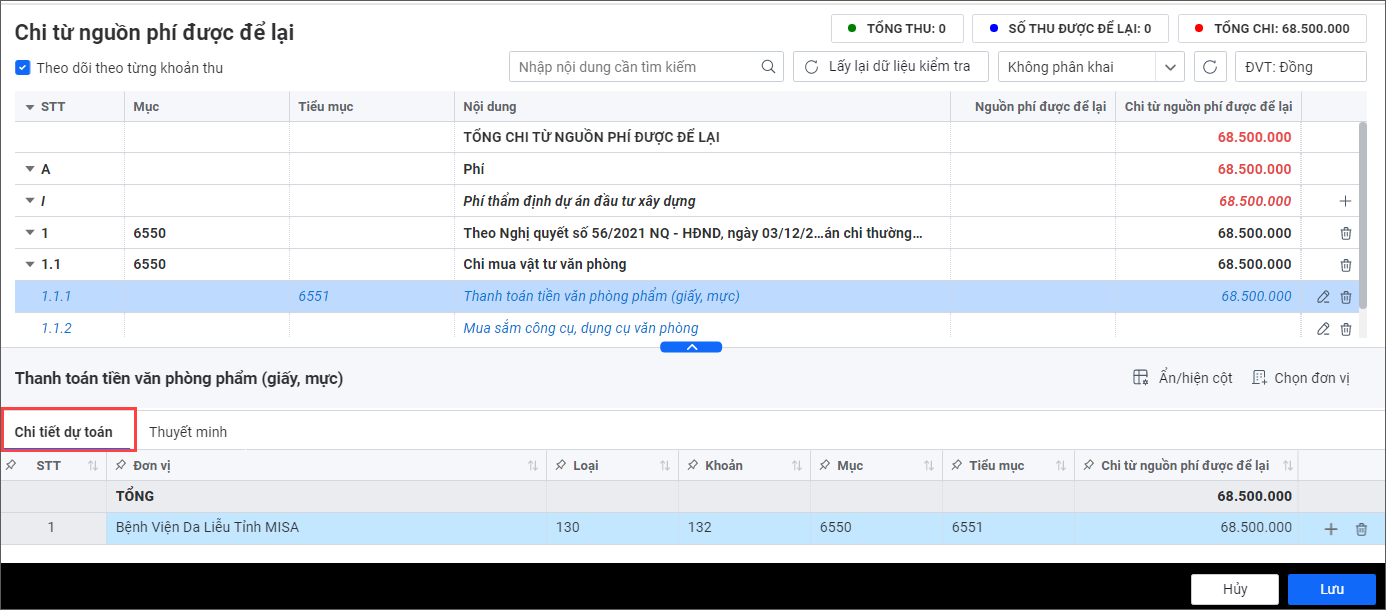
Task: Add row after Bệnh Viện Da Liễu
Action: (1331, 529)
